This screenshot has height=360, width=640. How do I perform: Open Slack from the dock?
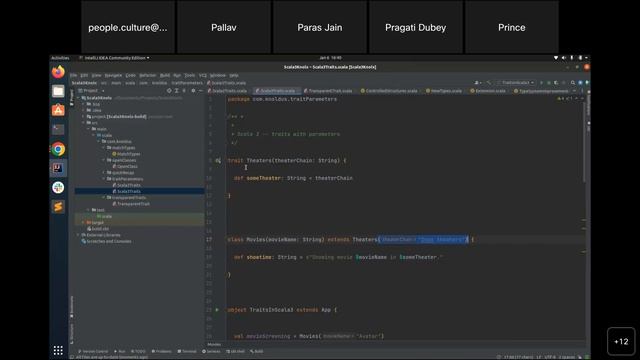(x=58, y=187)
